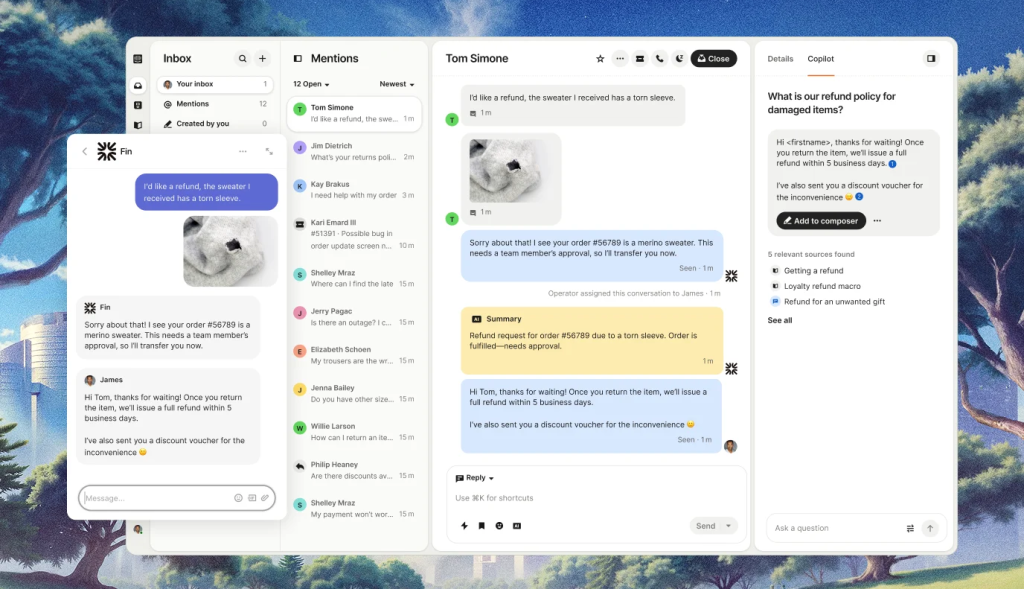Open the ticket icon in the conversation header
The width and height of the screenshot is (1024, 589).
(x=640, y=58)
